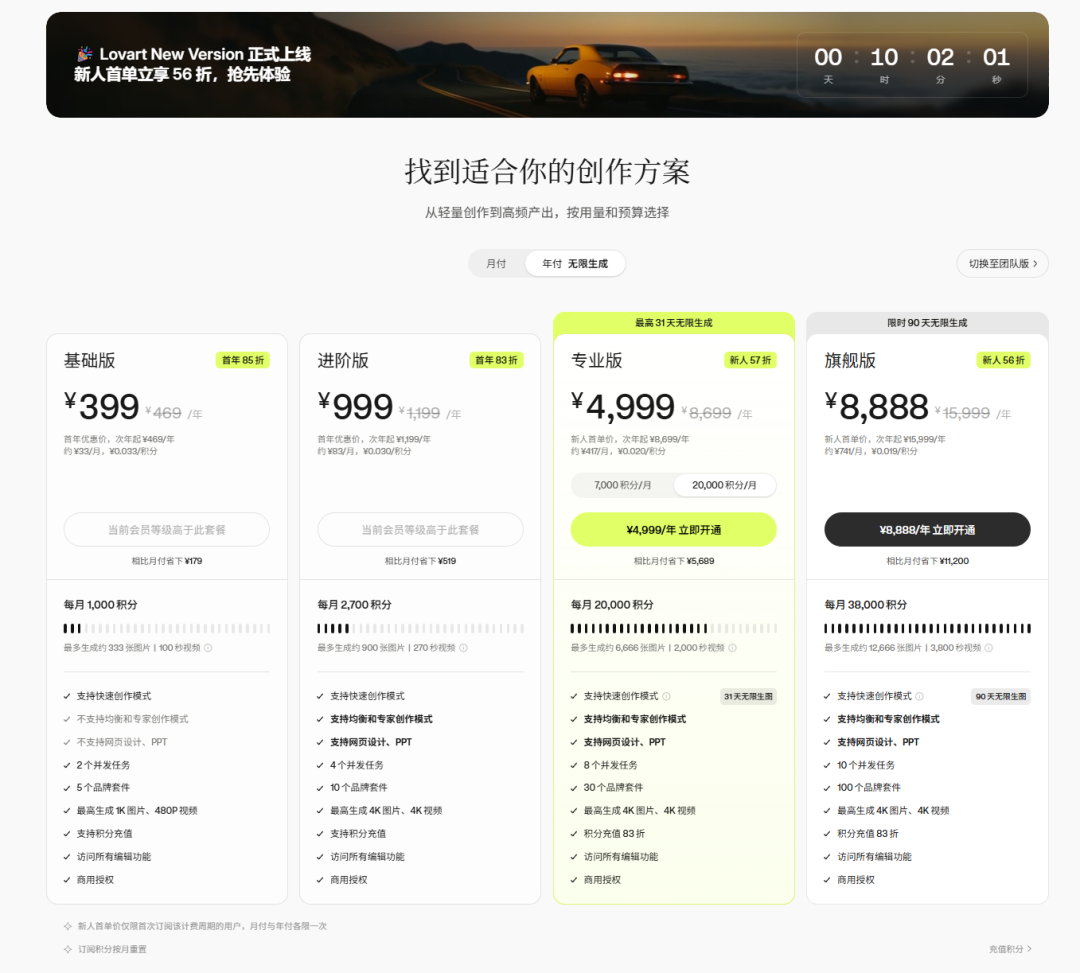Click the 专业版 plan title
1080x973 pixels.
596,360
